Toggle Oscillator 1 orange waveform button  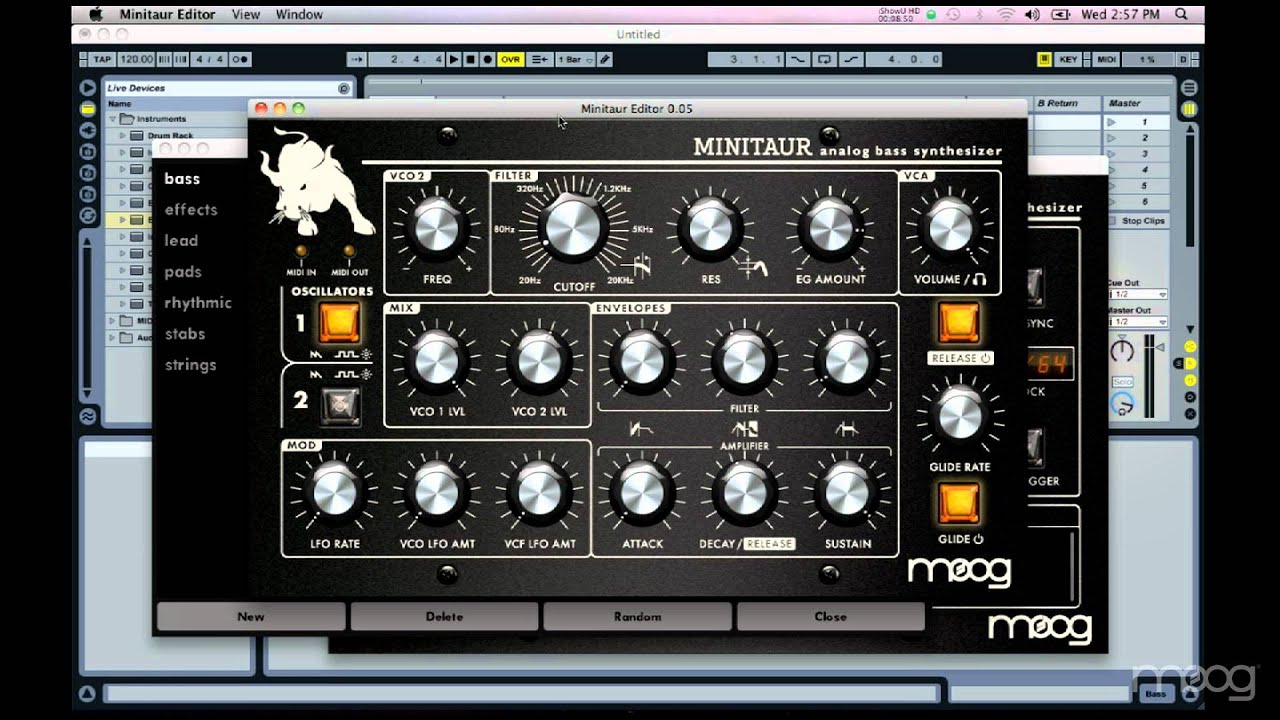coord(339,323)
